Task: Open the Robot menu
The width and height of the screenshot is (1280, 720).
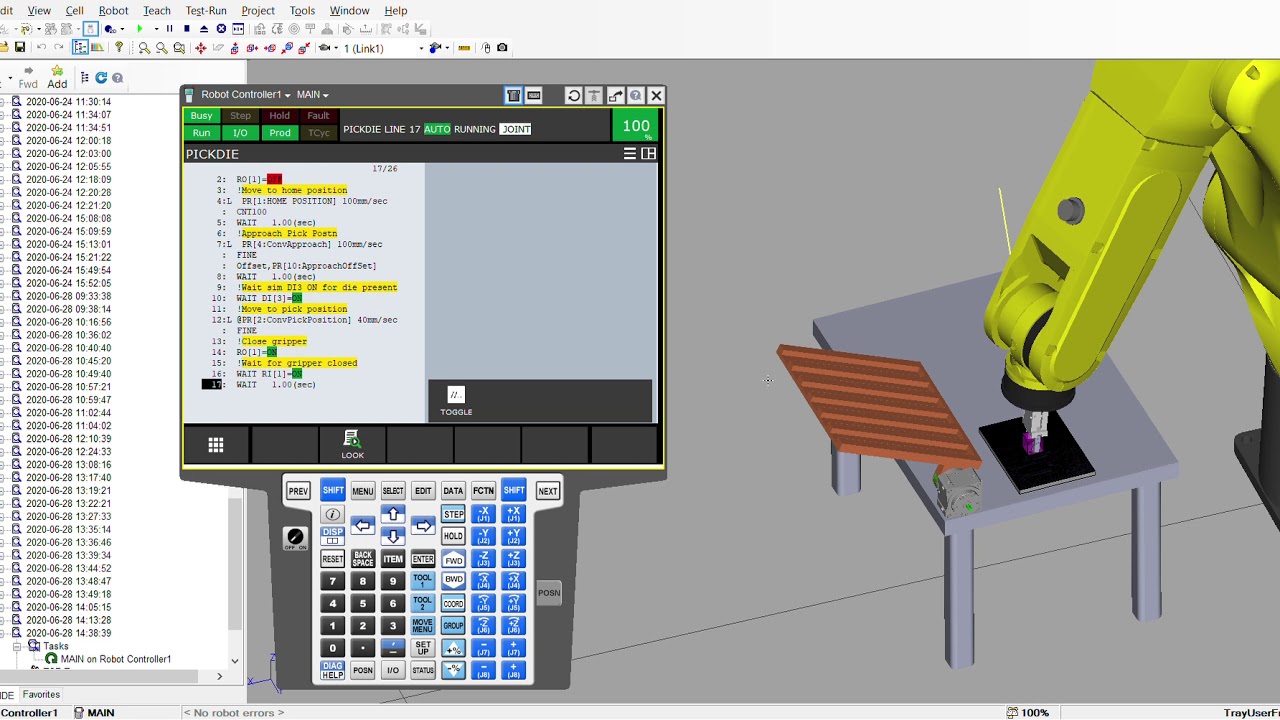Action: pos(113,10)
